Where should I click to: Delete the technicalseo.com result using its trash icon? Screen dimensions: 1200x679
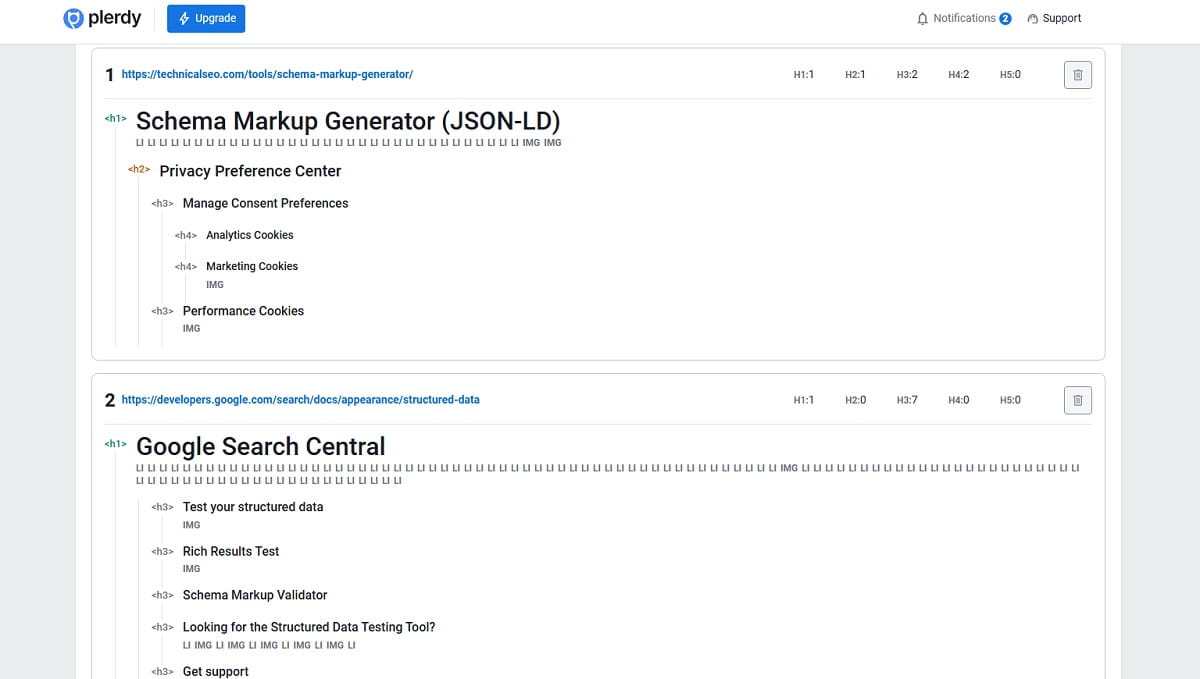(x=1077, y=74)
